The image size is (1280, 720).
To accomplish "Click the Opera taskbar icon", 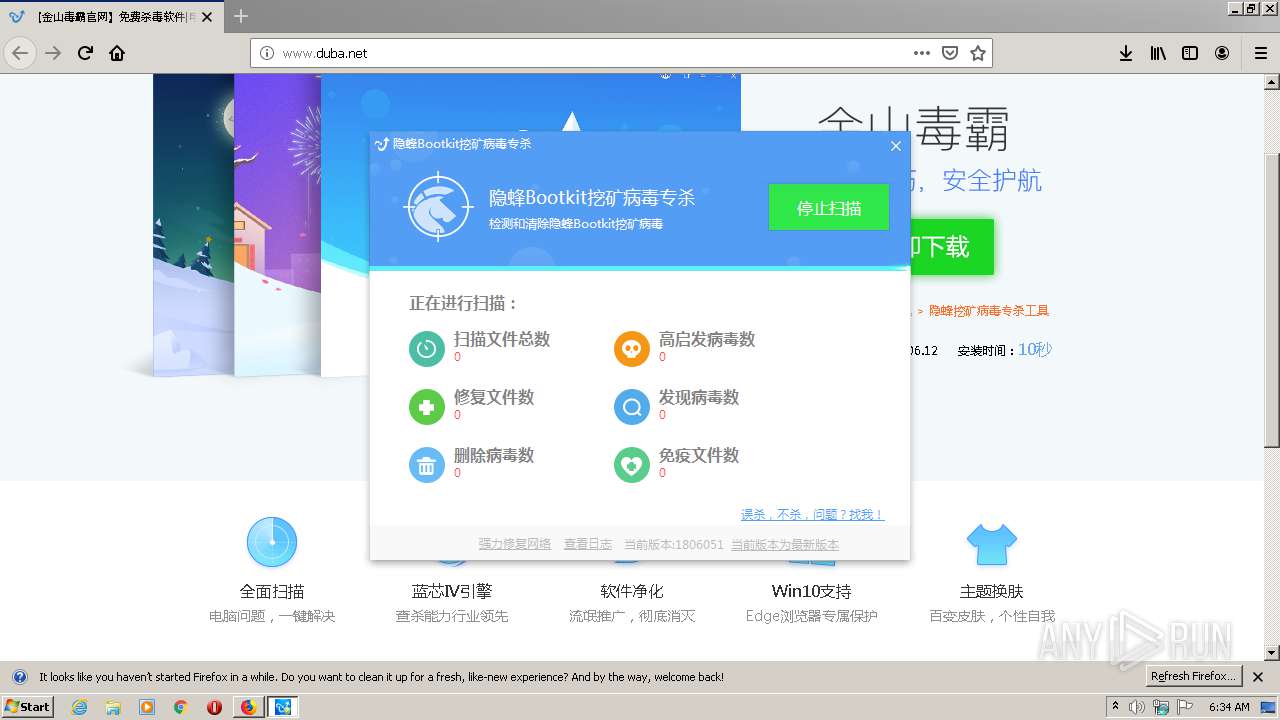I will (x=214, y=707).
